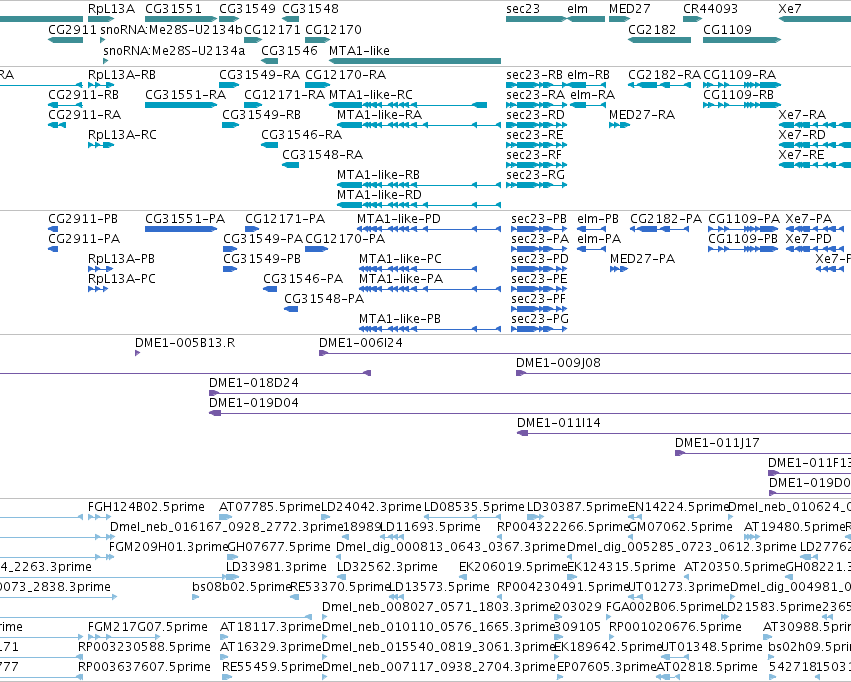Select the CG31549 gene label
The width and height of the screenshot is (851, 682).
[247, 9]
